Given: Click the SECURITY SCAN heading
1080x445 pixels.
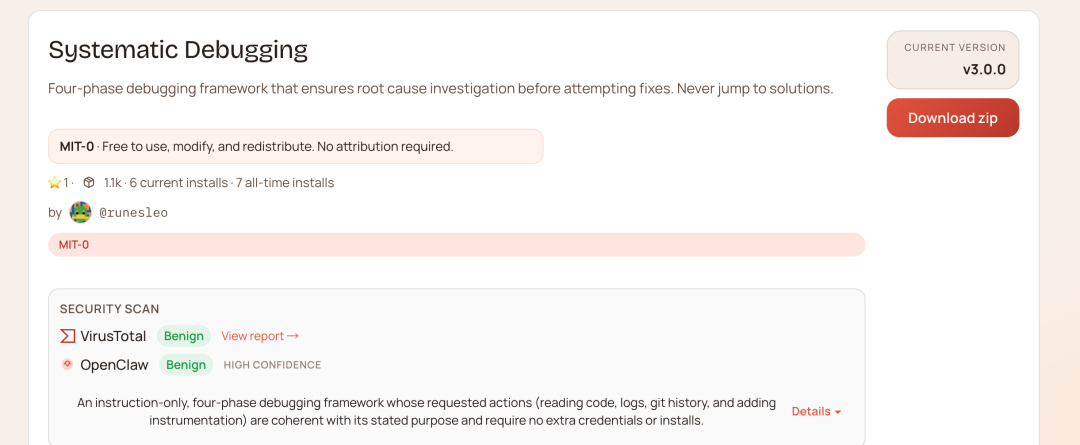Looking at the screenshot, I should 109,309.
